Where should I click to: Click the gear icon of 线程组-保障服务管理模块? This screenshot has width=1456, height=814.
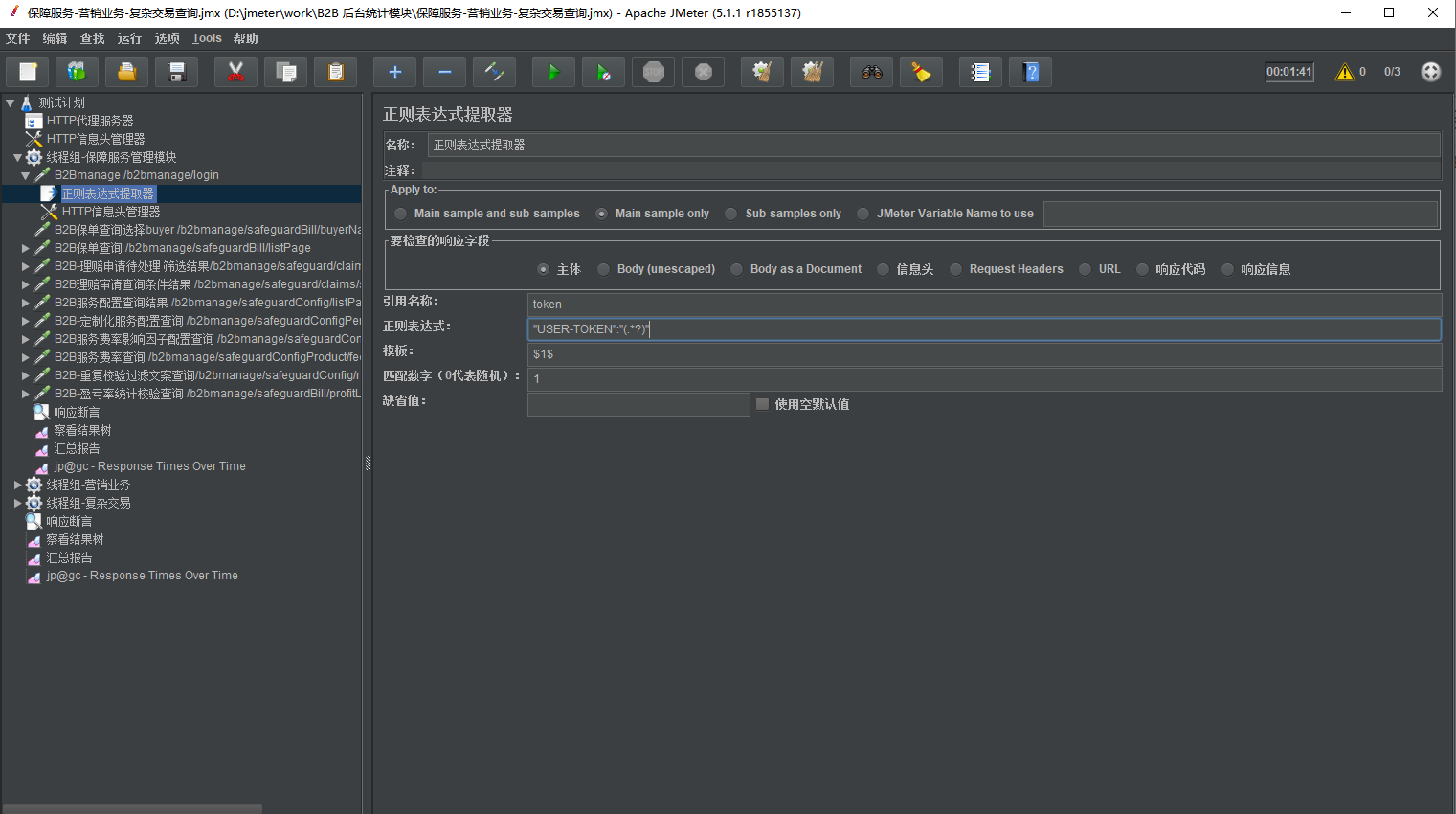point(34,157)
